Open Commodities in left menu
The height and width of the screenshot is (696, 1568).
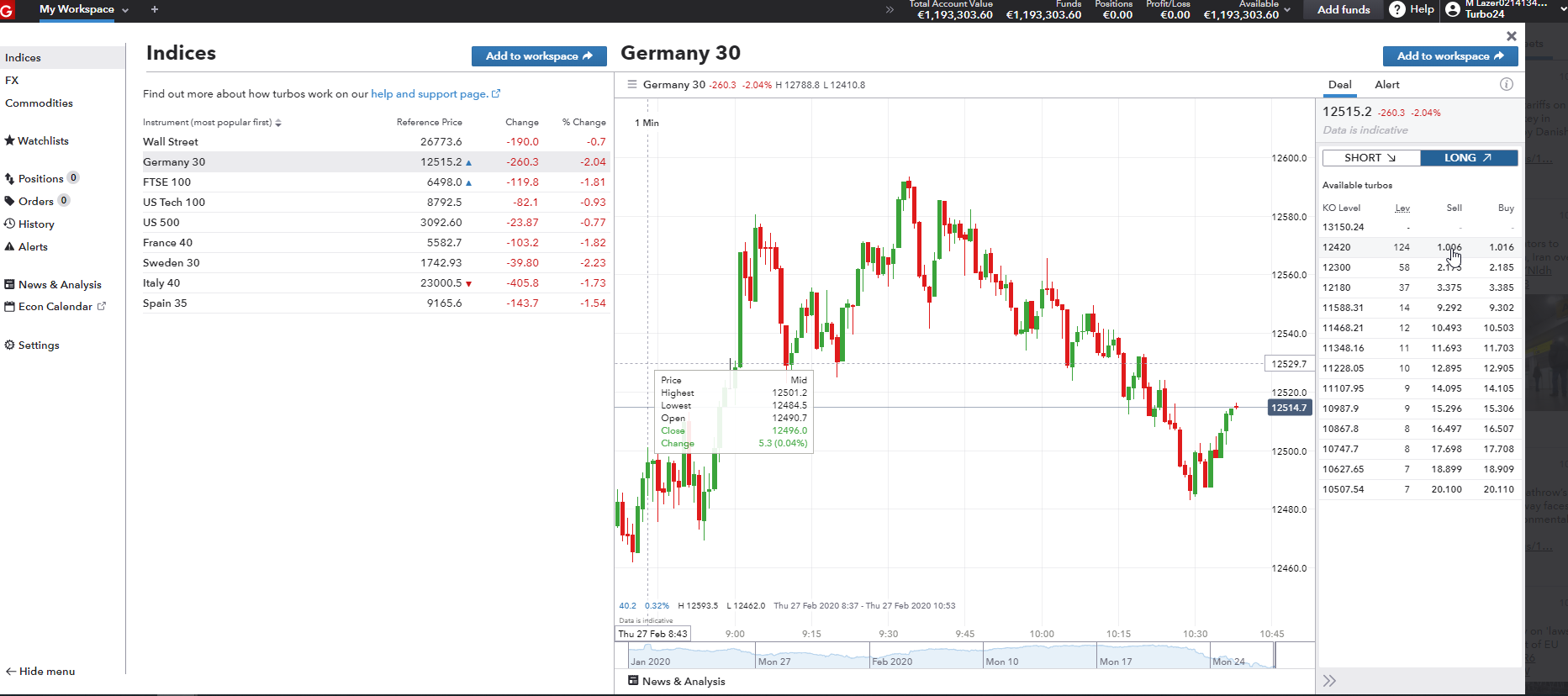39,103
